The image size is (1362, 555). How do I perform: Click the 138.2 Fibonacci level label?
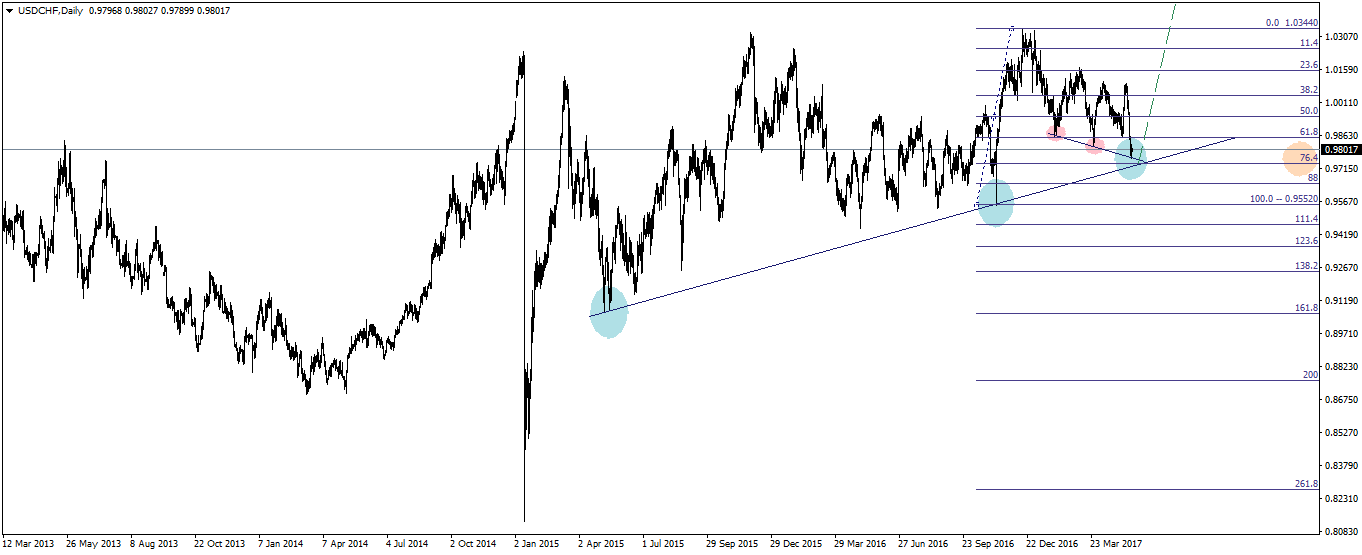1306,266
